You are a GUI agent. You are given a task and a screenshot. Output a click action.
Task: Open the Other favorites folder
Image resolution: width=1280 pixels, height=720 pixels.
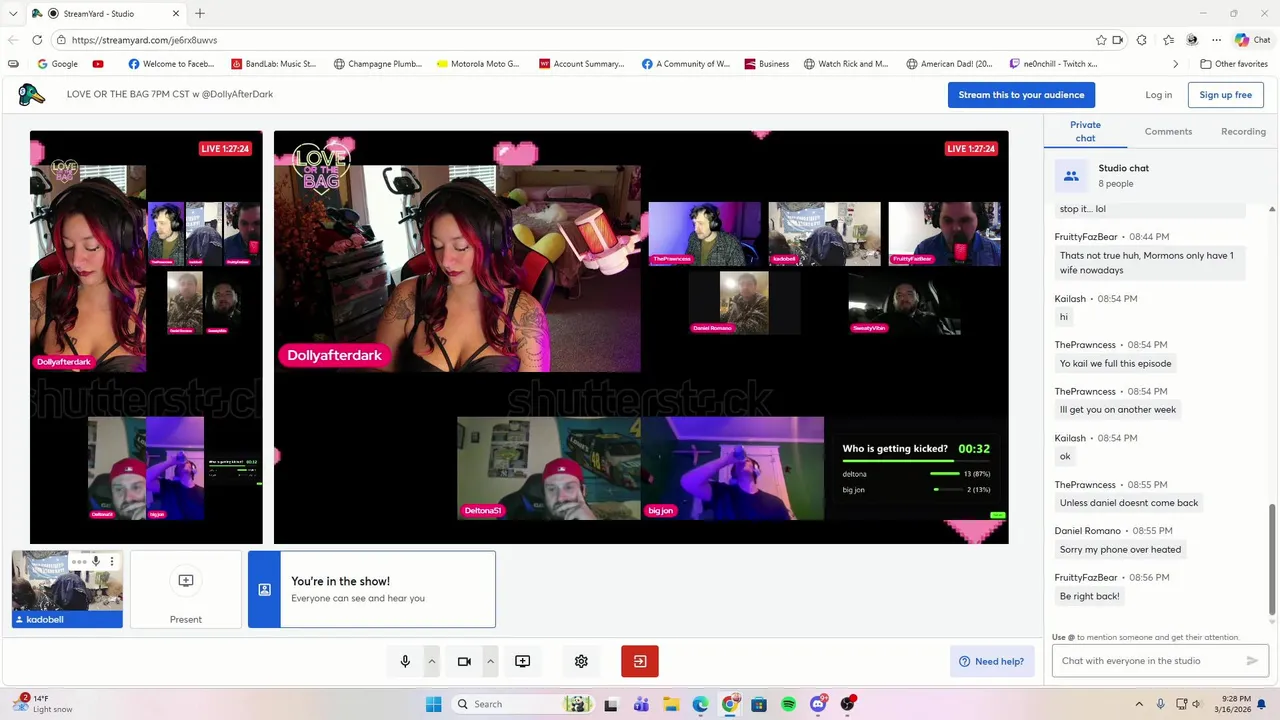coord(1234,64)
